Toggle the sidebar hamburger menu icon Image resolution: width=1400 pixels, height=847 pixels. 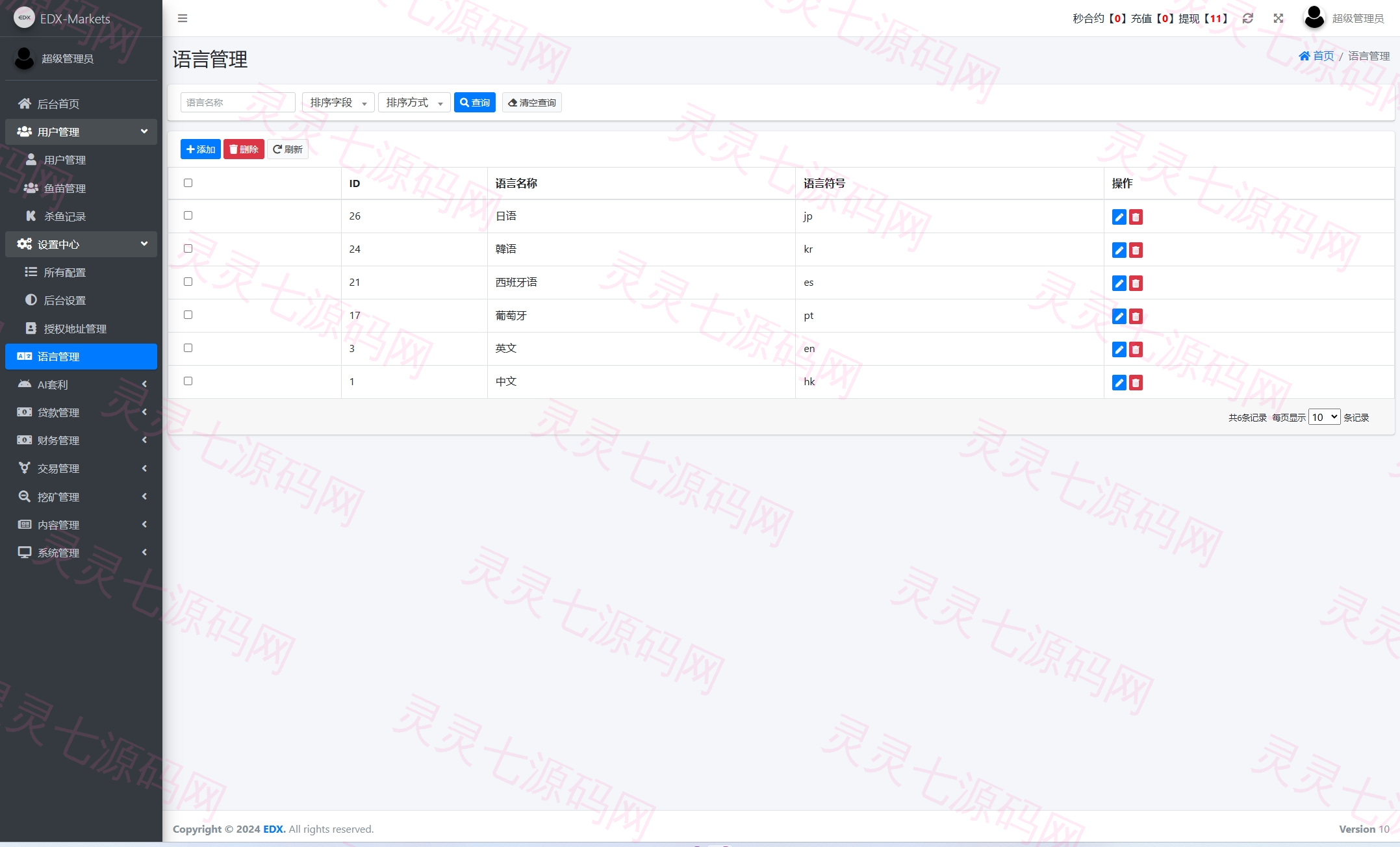coord(183,18)
